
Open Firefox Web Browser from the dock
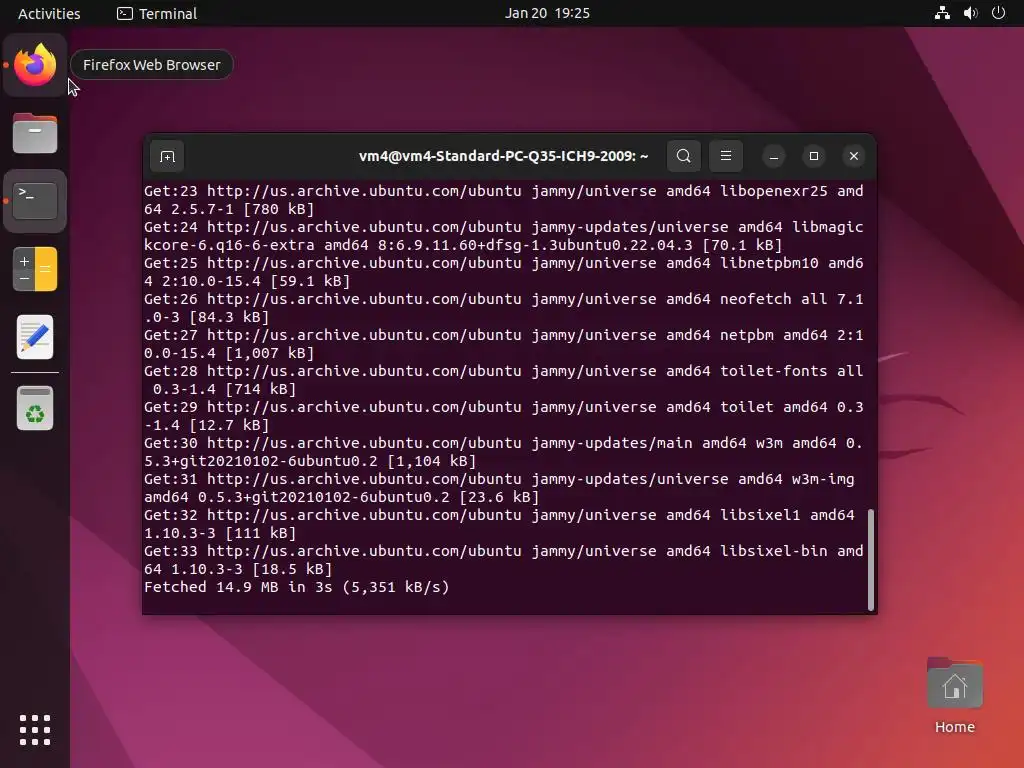coord(35,65)
